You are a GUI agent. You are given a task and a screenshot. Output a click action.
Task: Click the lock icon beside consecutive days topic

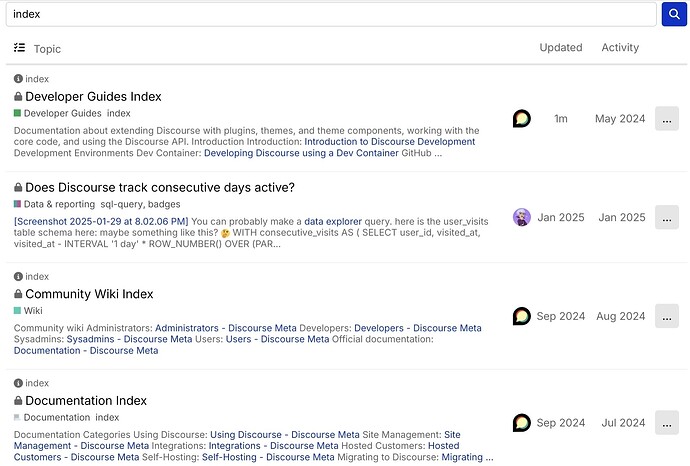click(x=18, y=187)
